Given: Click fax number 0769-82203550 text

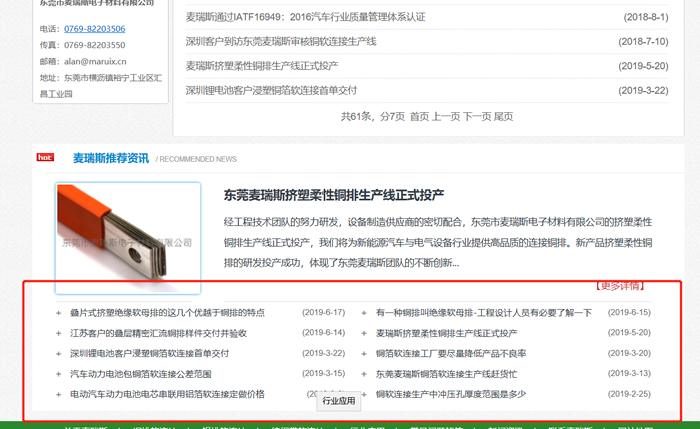Looking at the screenshot, I should click(95, 45).
